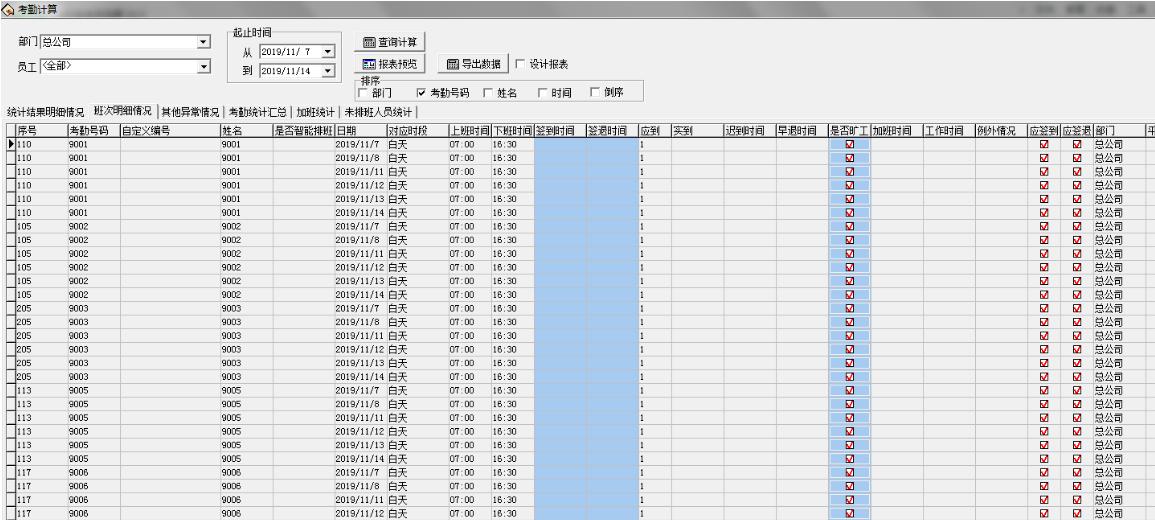Select row indicator for 9001 on 2019/11/7
Viewport: 1155px width, 520px height.
(x=10, y=144)
